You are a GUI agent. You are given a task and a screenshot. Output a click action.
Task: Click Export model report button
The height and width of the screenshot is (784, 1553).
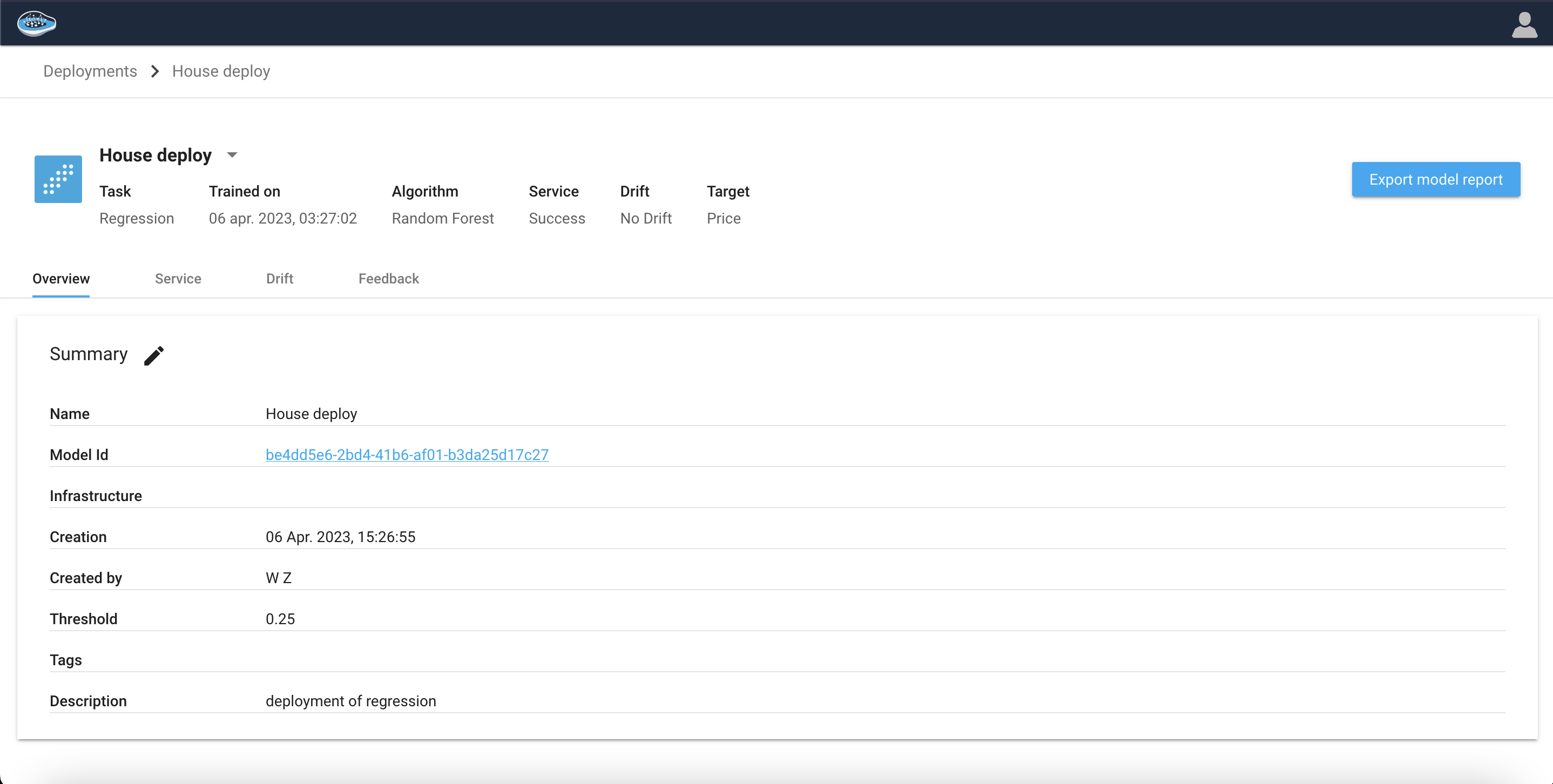1435,179
